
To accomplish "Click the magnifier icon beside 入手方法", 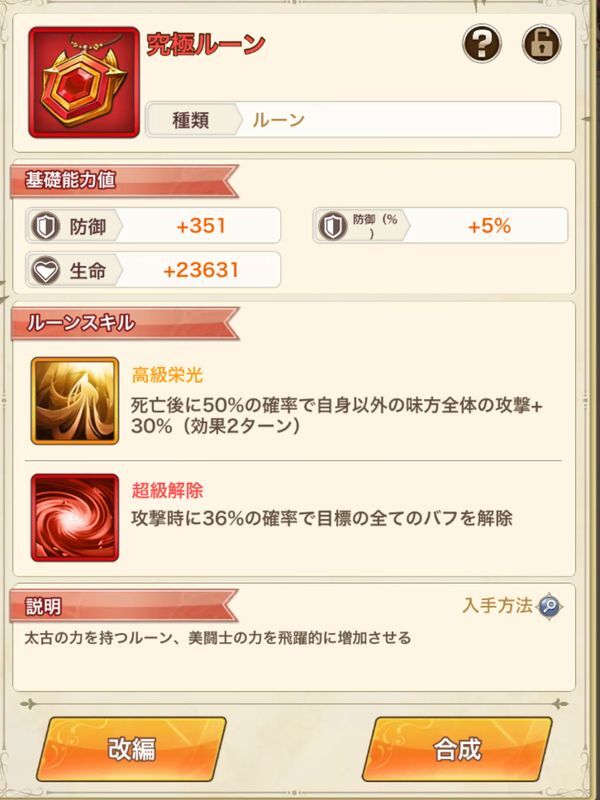I will 549,607.
